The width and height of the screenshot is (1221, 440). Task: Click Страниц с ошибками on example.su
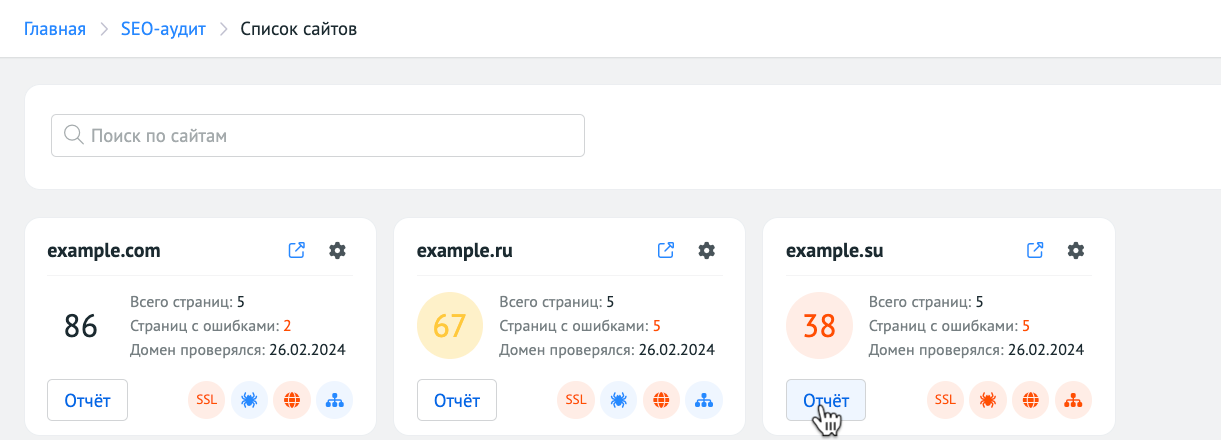pyautogui.click(x=944, y=326)
